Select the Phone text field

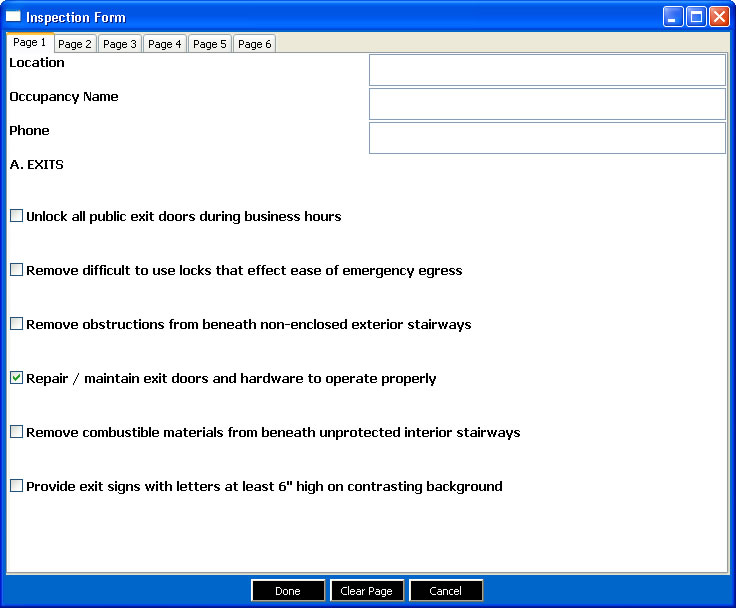click(547, 138)
